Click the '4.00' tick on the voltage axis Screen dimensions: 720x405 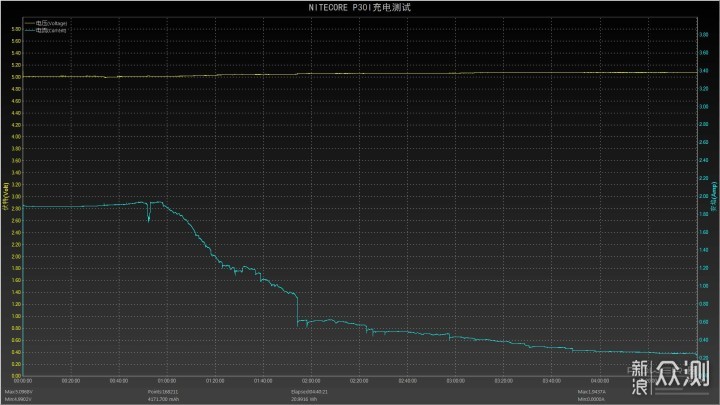point(16,137)
